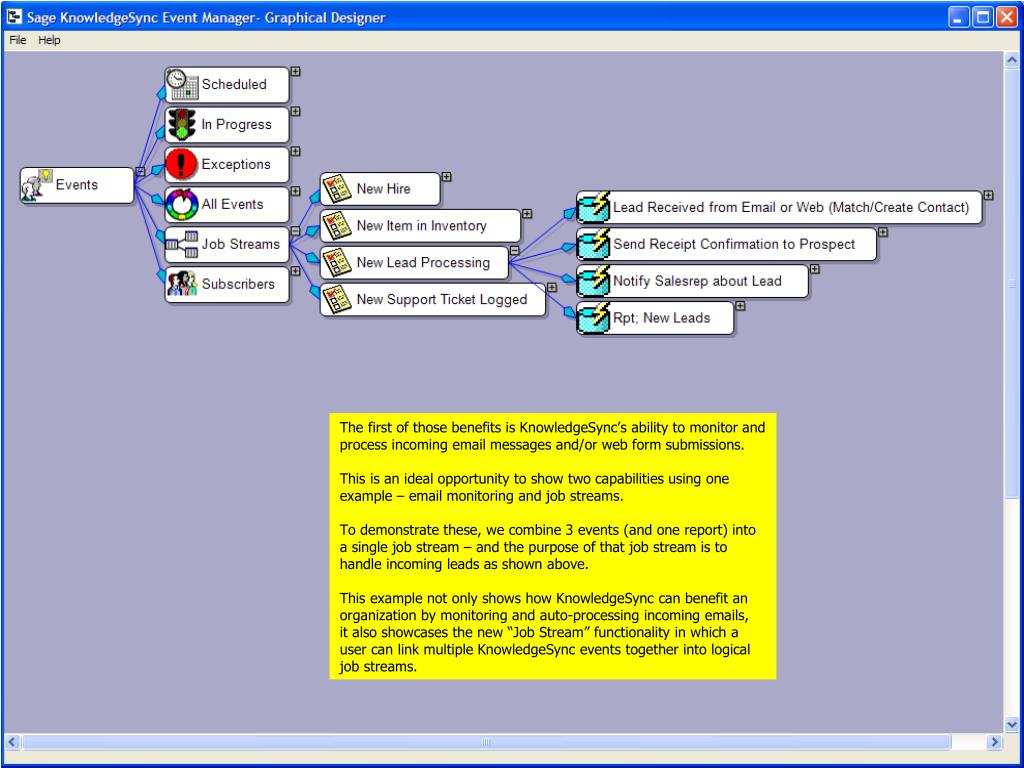
Task: Select the New Hire checklist icon
Action: [x=337, y=189]
